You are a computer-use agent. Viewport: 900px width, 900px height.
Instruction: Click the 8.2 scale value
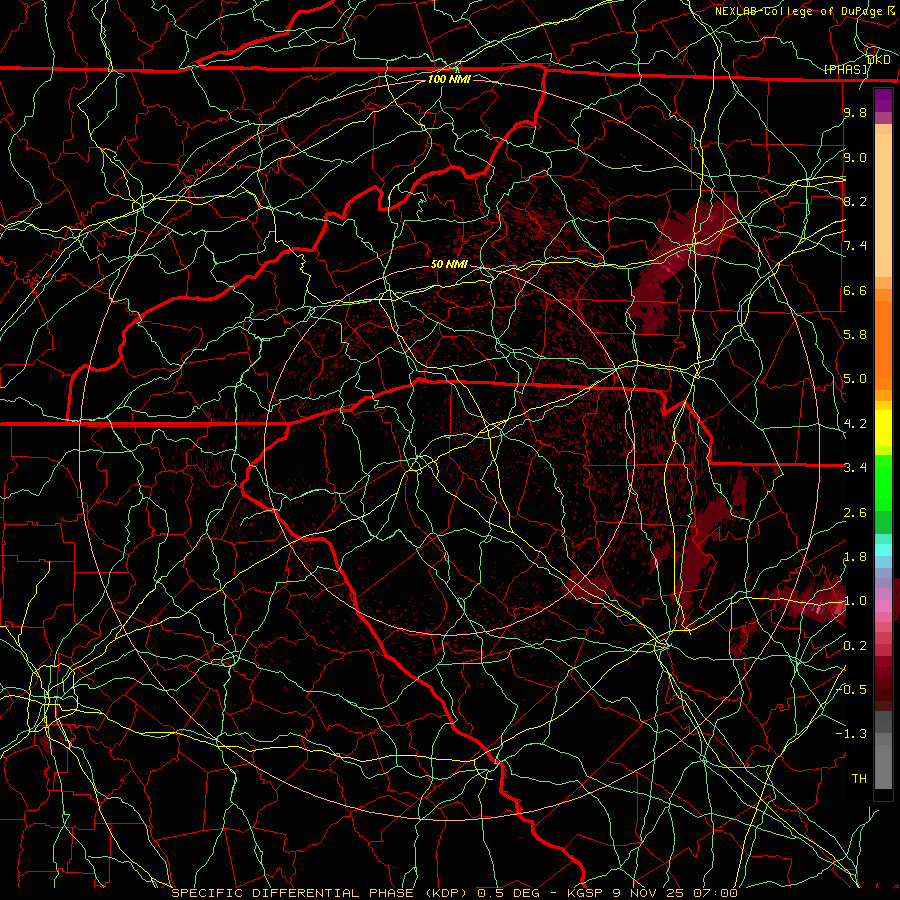click(855, 201)
